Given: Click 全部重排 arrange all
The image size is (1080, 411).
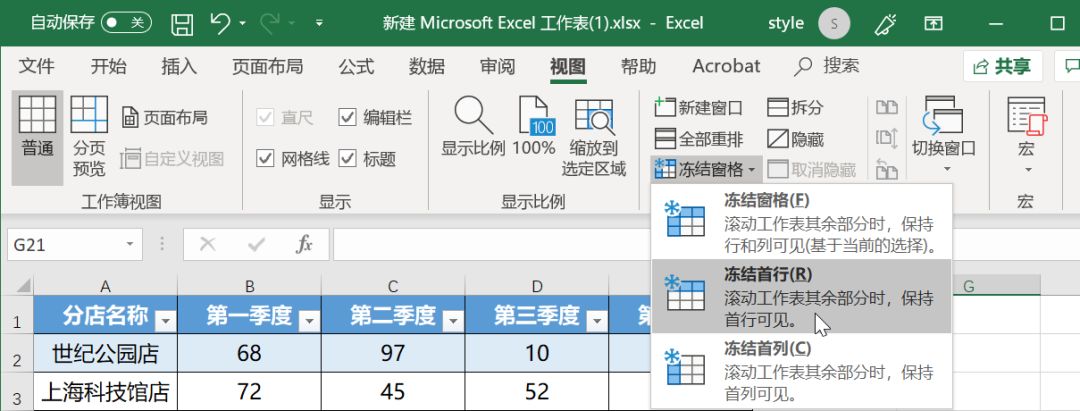Looking at the screenshot, I should tap(699, 139).
